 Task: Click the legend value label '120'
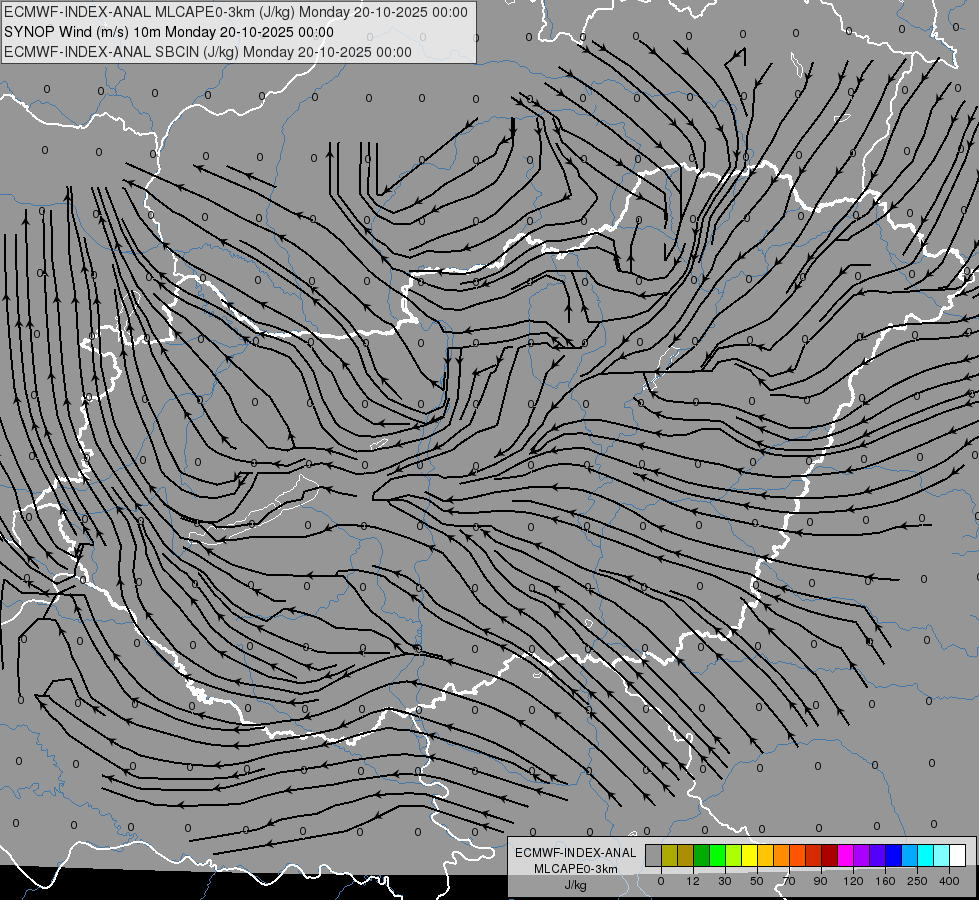[x=853, y=881]
